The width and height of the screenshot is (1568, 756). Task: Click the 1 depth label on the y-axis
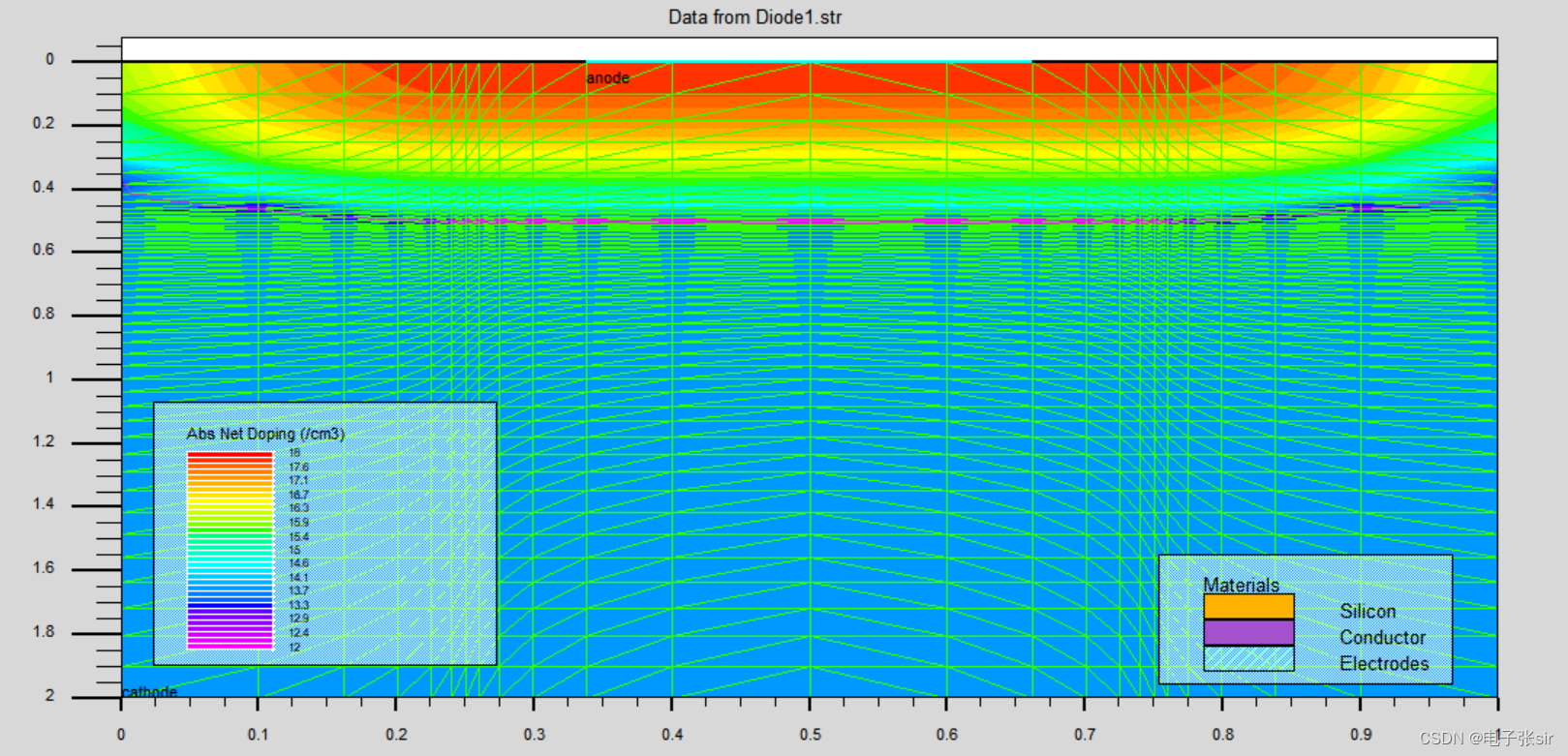pyautogui.click(x=49, y=378)
